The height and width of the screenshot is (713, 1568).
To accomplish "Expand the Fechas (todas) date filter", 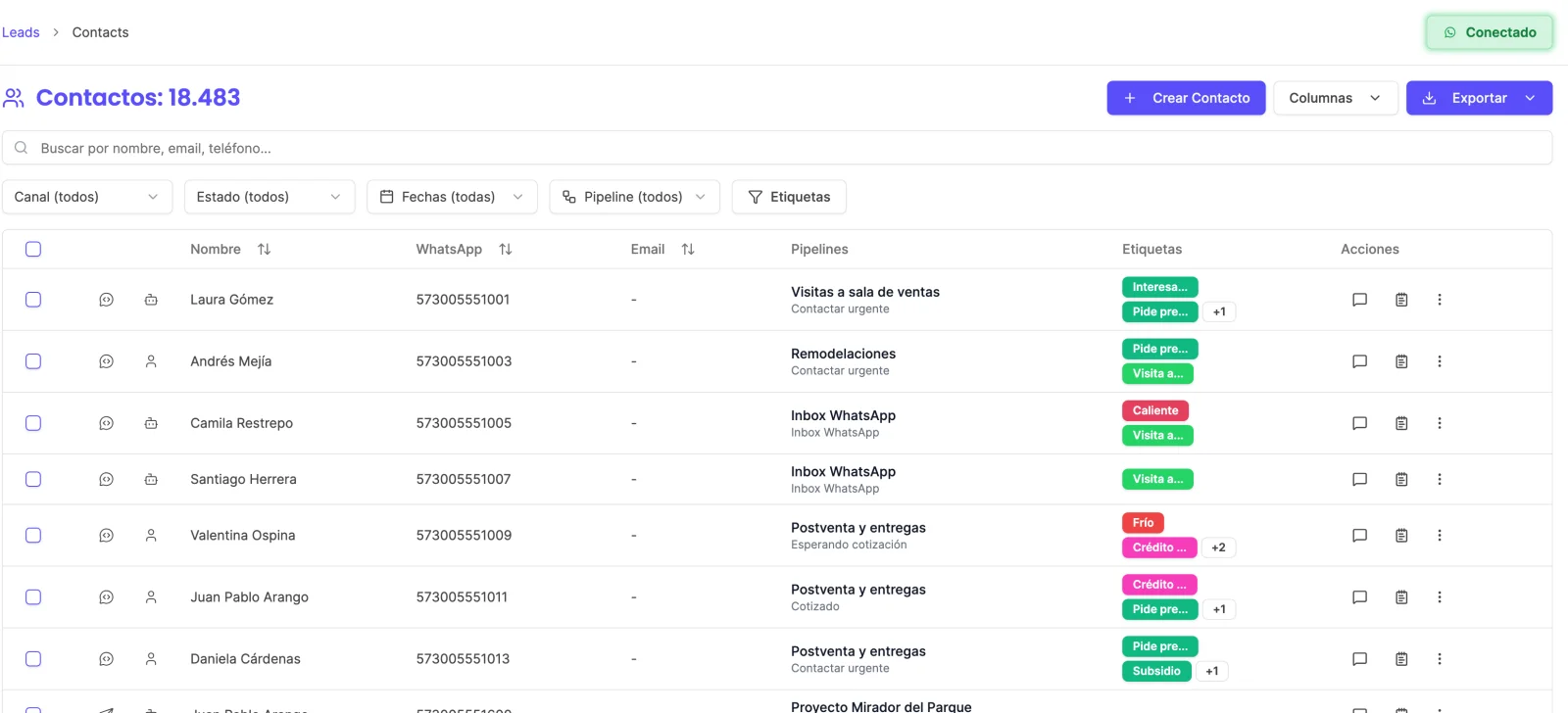I will tap(452, 197).
